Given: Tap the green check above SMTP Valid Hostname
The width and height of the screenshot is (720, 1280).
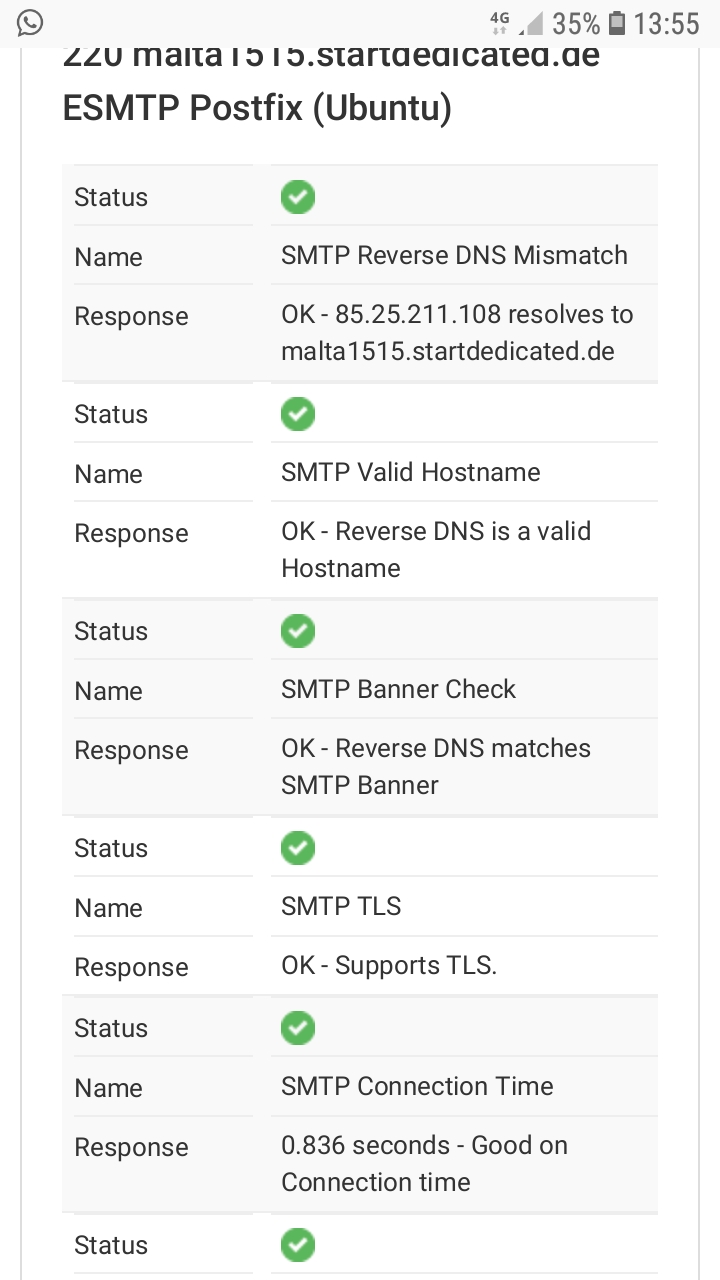Looking at the screenshot, I should point(298,414).
